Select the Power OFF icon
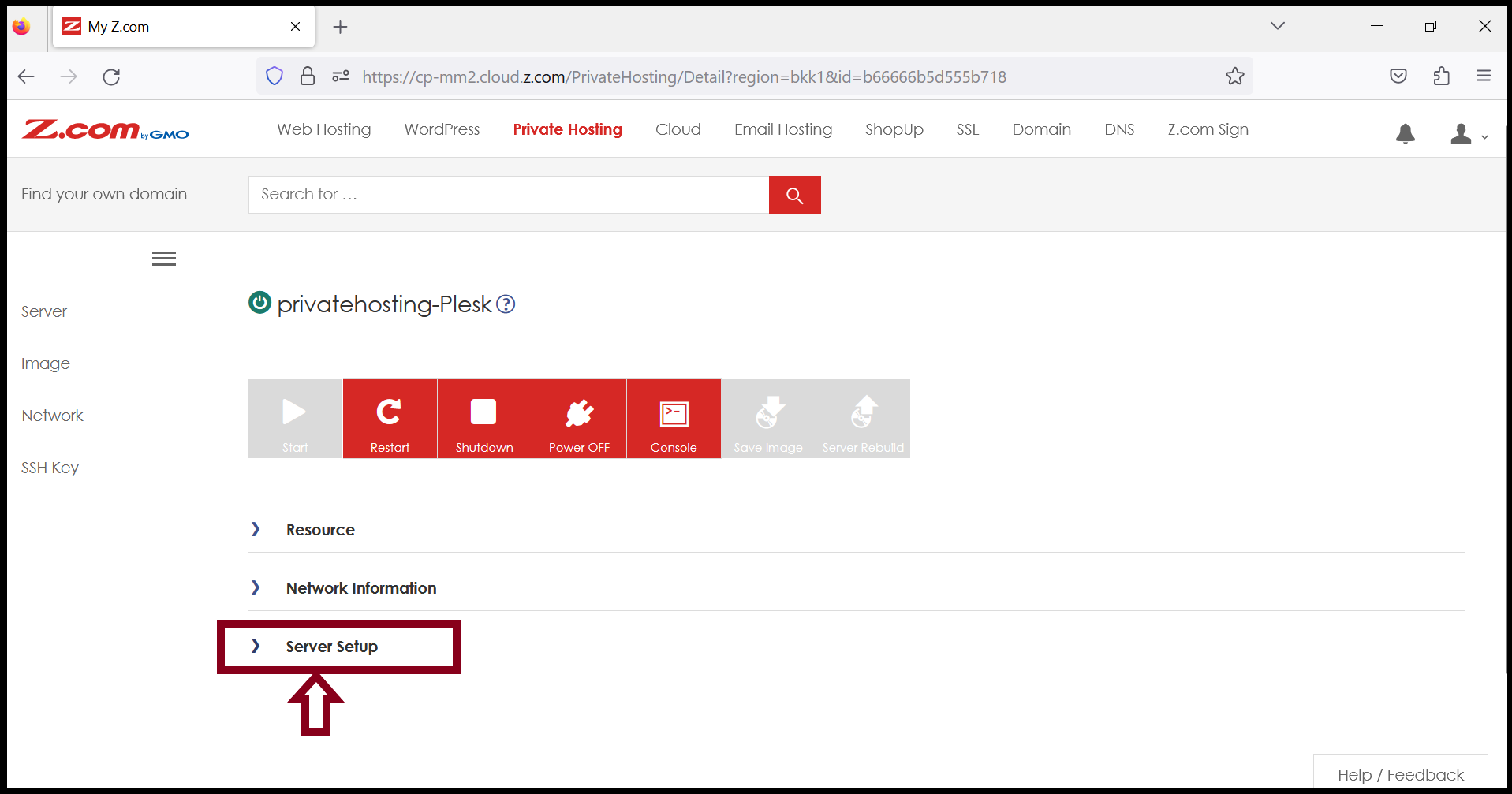 [x=579, y=418]
